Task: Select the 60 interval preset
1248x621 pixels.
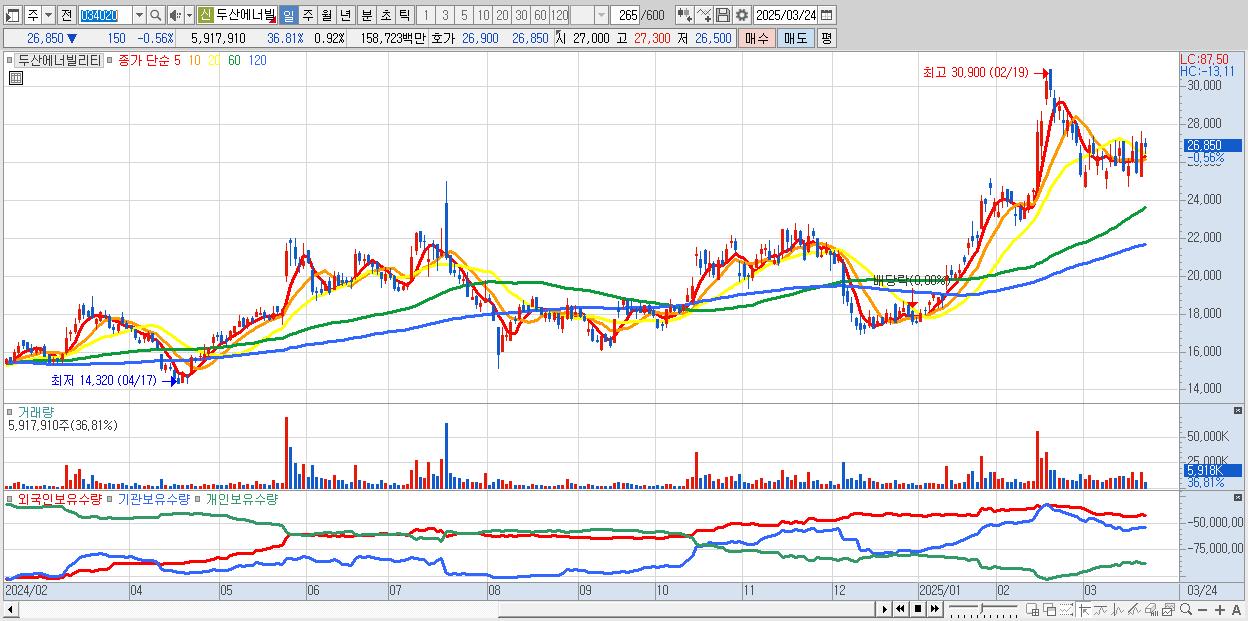Action: pos(540,15)
